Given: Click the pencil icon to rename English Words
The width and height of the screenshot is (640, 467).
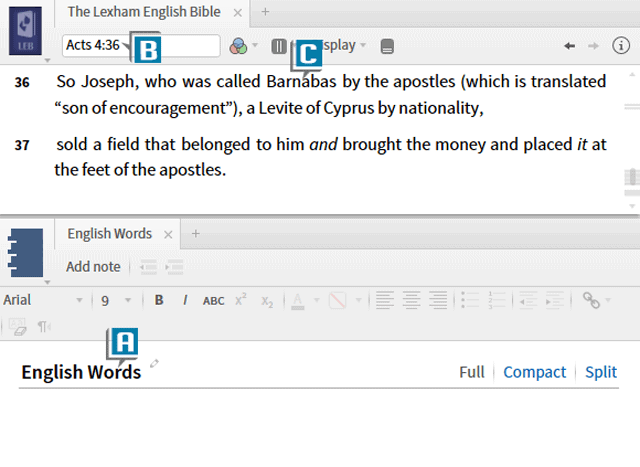Looking at the screenshot, I should coord(154,363).
